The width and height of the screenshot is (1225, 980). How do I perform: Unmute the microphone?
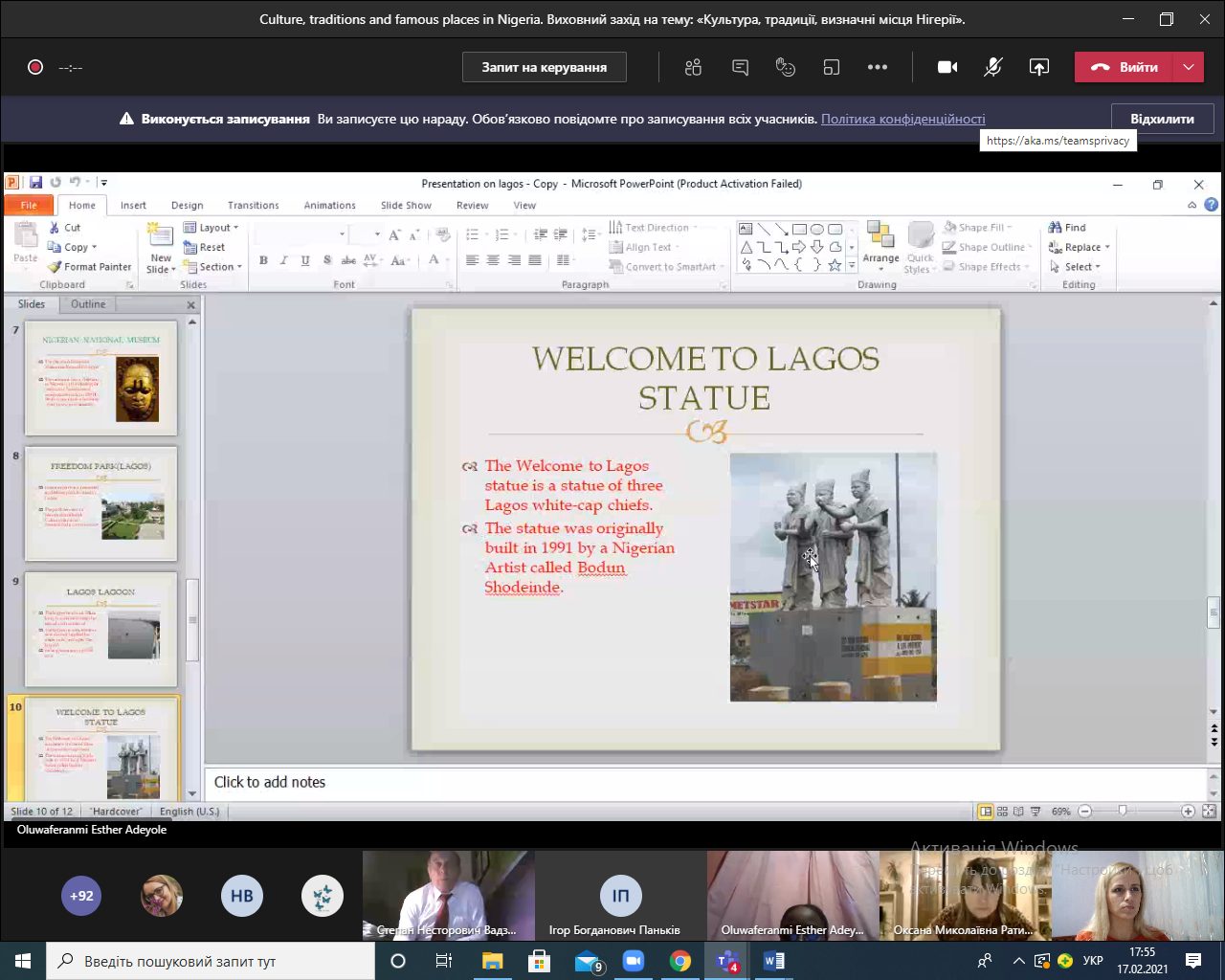993,67
